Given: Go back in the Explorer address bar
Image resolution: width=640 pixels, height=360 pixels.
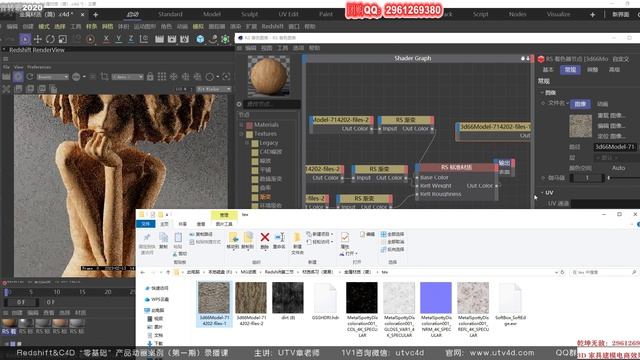Looking at the screenshot, I should pyautogui.click(x=142, y=272).
